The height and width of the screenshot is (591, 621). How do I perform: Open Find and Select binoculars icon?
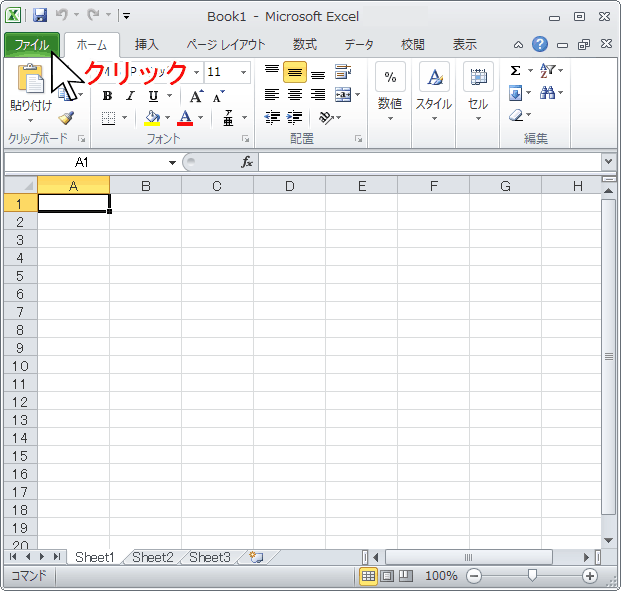[x=548, y=93]
